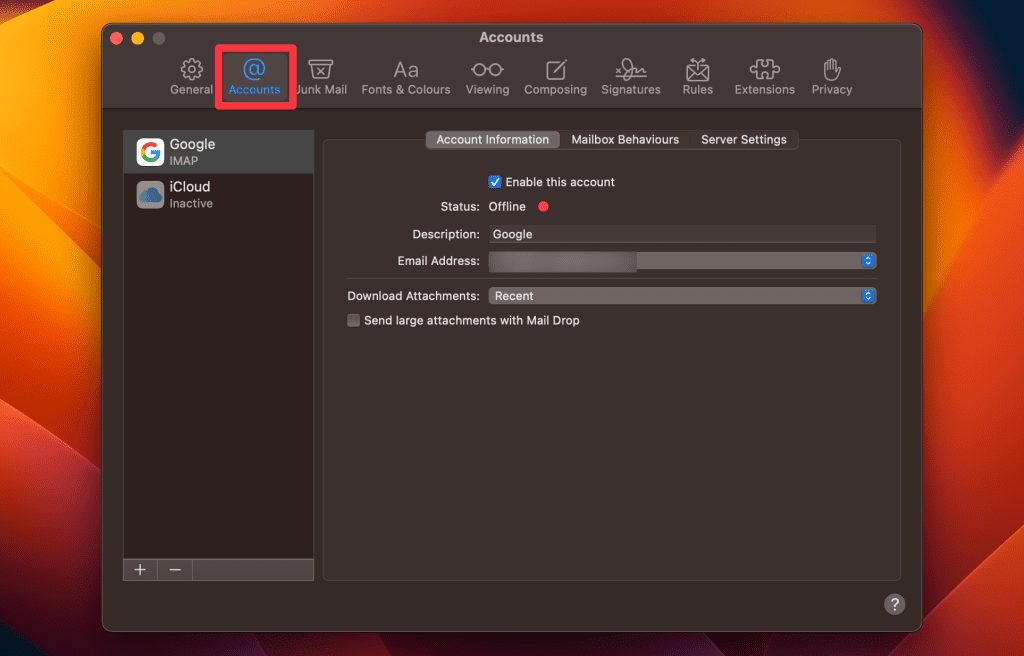Switch to Server Settings tab

(743, 140)
